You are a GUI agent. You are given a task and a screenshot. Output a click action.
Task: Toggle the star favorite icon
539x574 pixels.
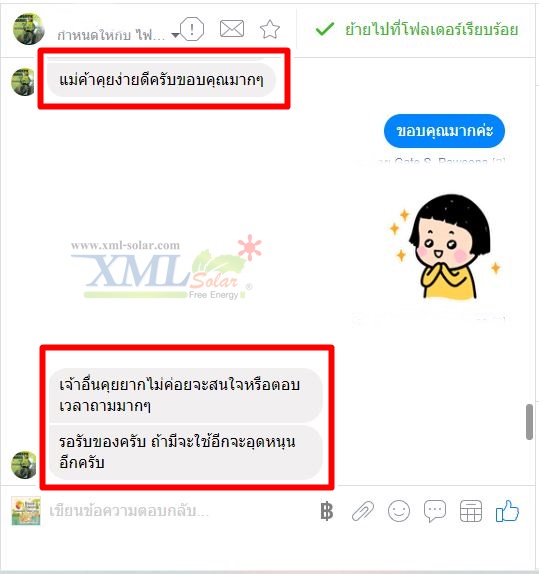click(x=270, y=29)
